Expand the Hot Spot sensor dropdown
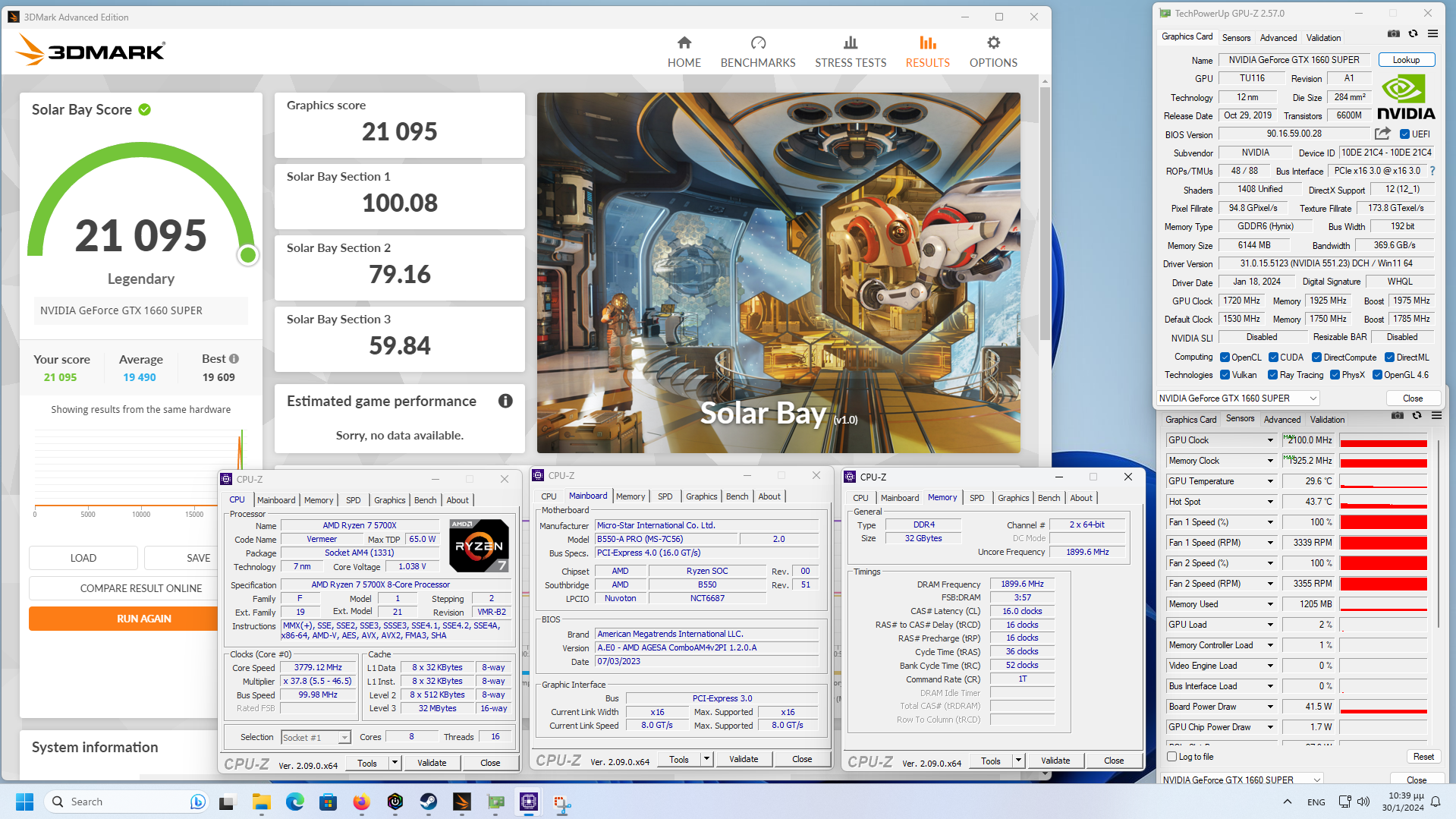 pos(1270,502)
